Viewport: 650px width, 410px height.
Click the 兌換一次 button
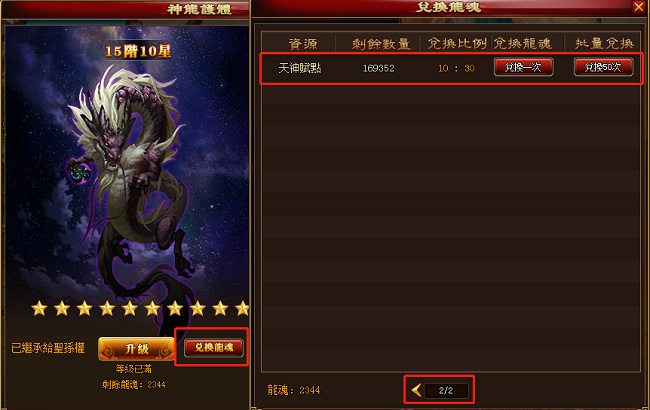click(524, 67)
